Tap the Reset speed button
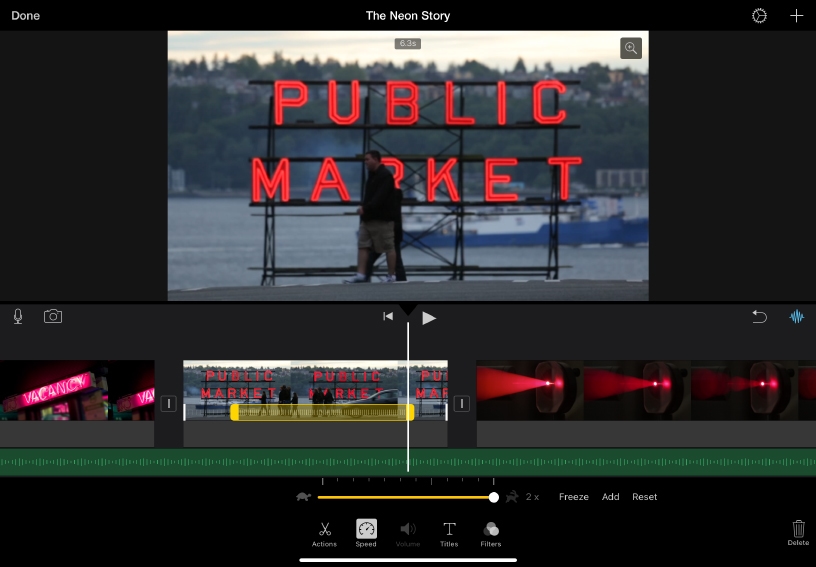Screen dimensions: 816x567 [x=644, y=497]
